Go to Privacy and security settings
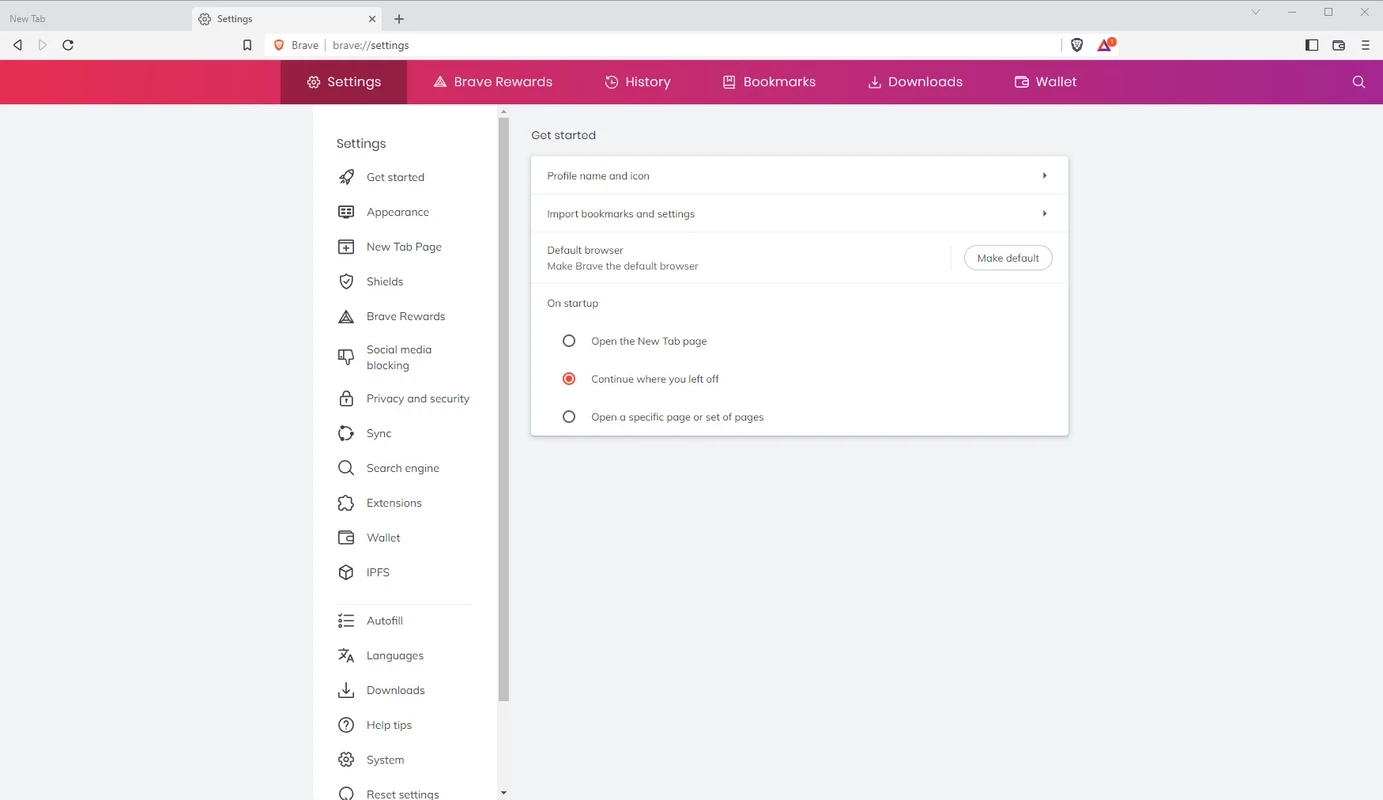This screenshot has height=800, width=1383. coord(417,399)
